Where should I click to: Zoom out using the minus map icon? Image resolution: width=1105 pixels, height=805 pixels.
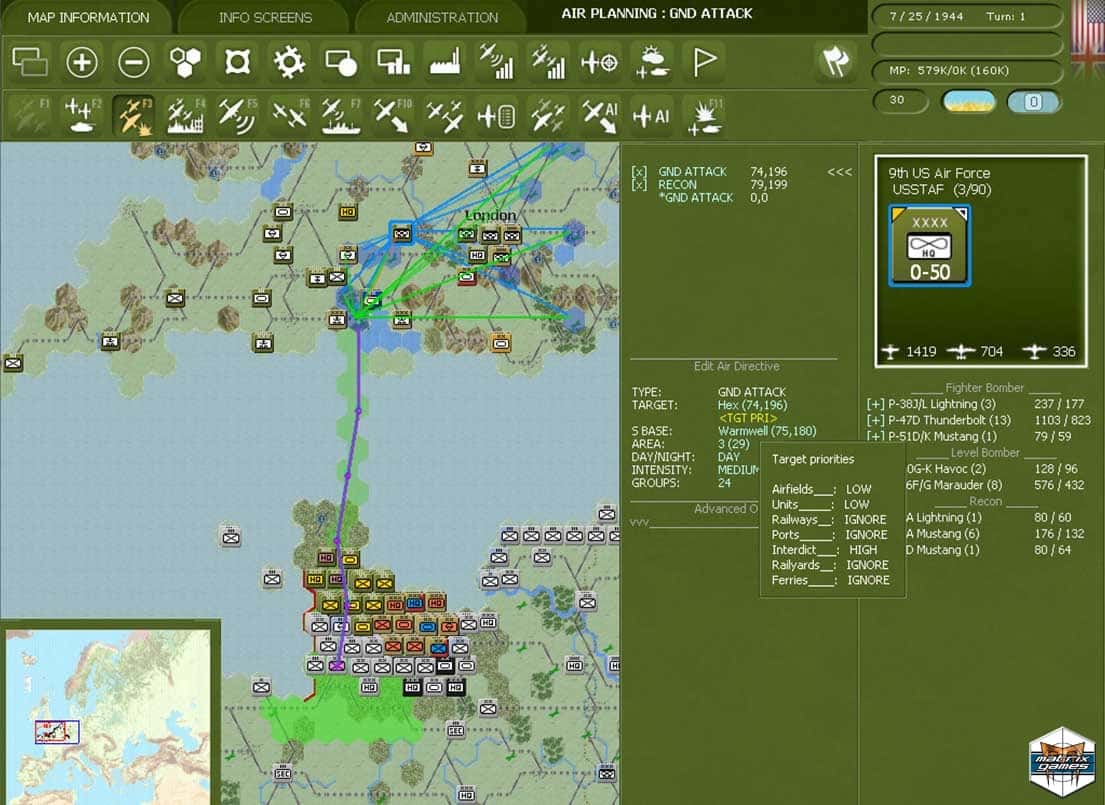(x=134, y=62)
